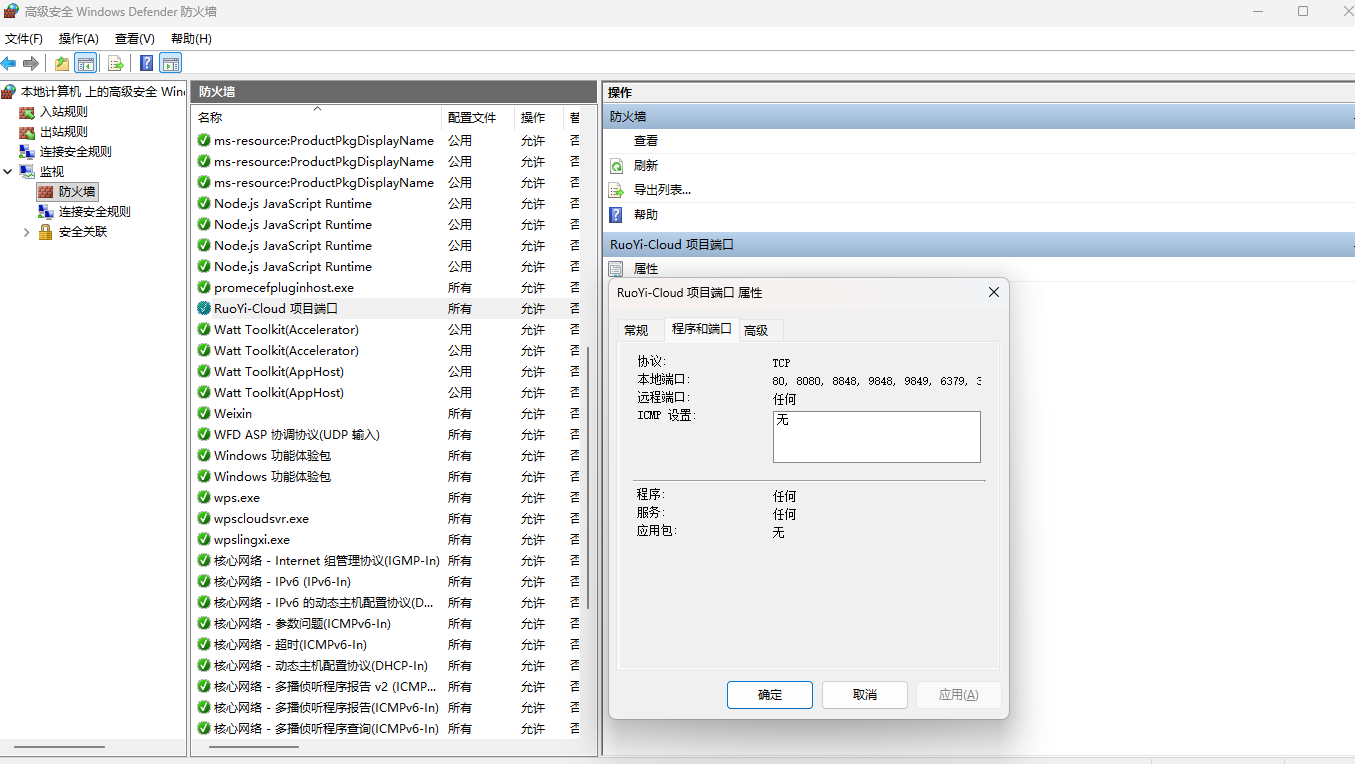Click 导出列表... in the actions pane

[x=662, y=190]
